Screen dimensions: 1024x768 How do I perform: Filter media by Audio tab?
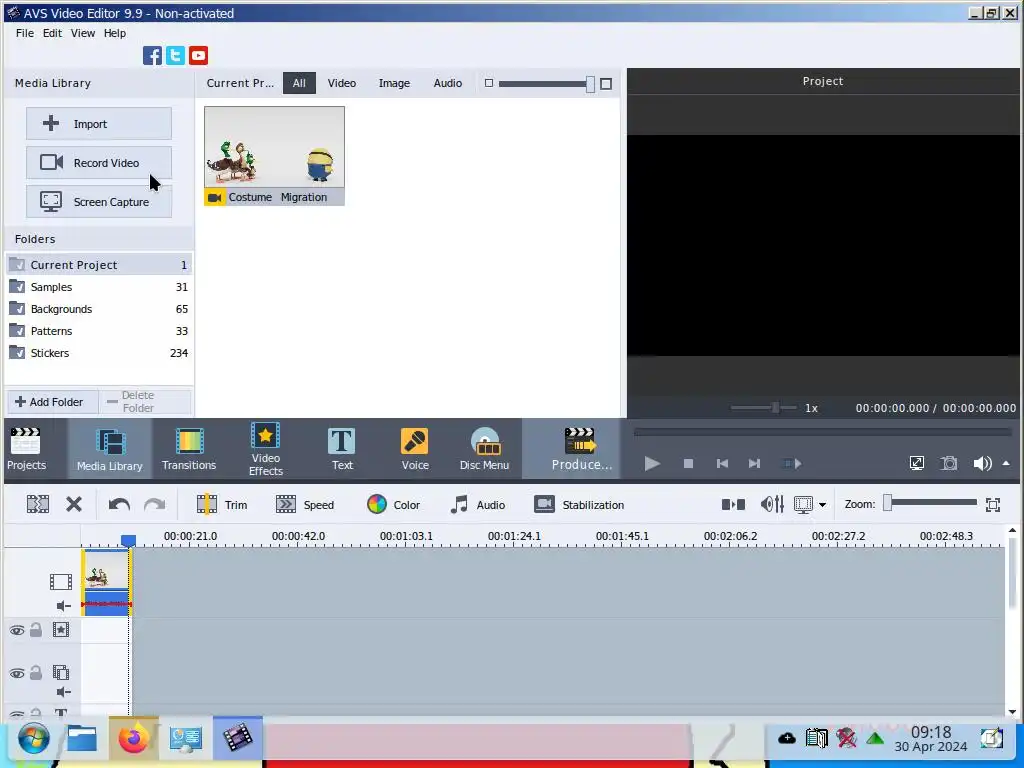coord(448,83)
